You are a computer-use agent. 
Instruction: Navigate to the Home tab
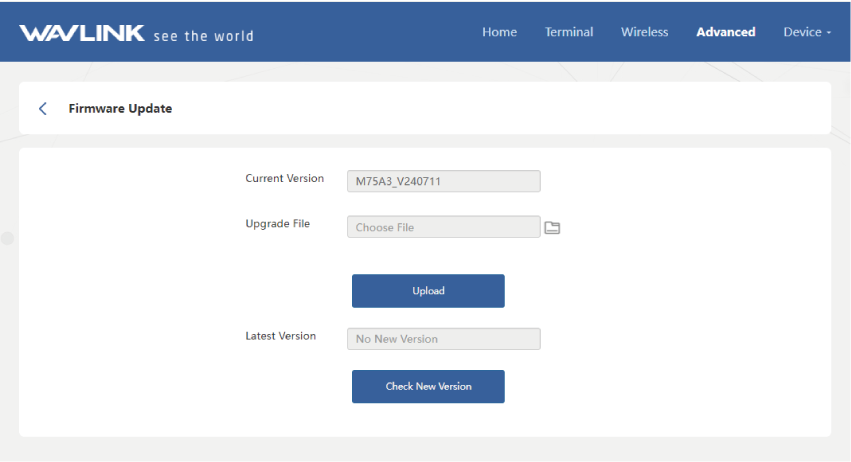pyautogui.click(x=499, y=32)
